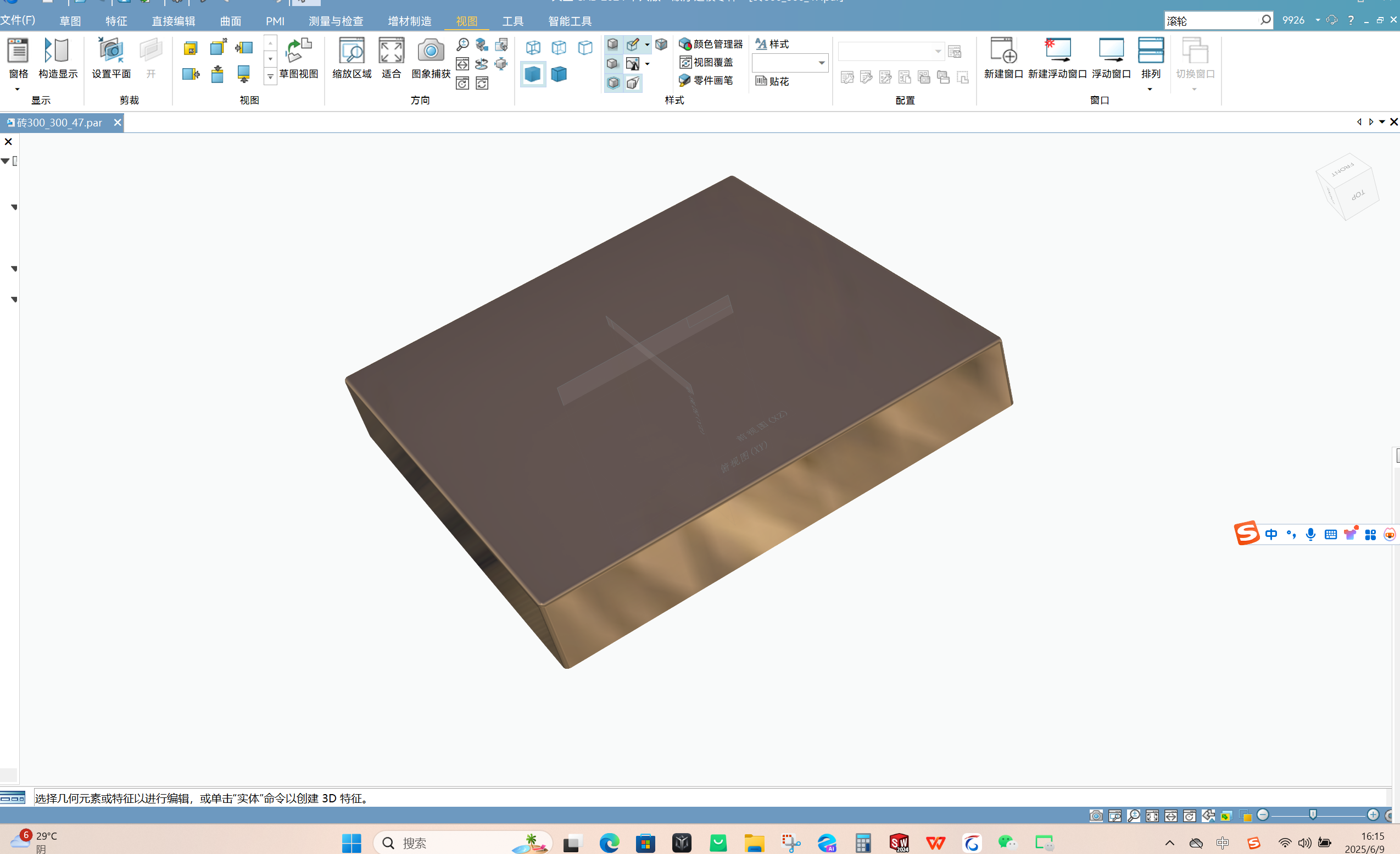Click the configuration table icon beside the empty combo box

tap(955, 51)
